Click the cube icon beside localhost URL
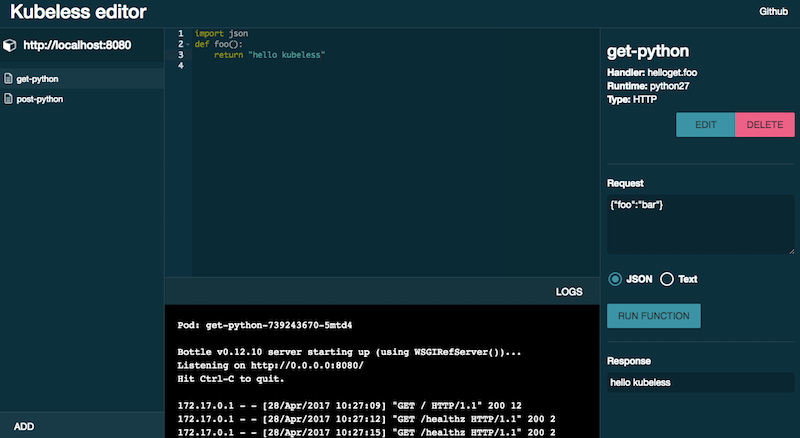The image size is (800, 438). coord(9,45)
